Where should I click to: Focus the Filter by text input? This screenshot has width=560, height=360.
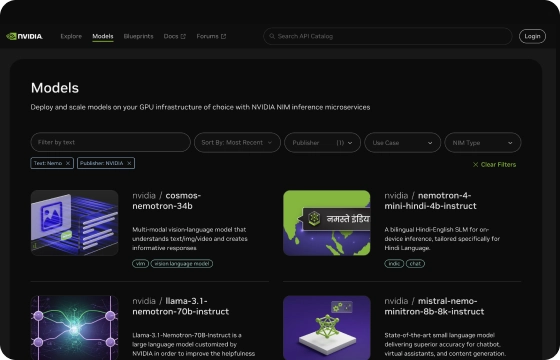pos(110,142)
